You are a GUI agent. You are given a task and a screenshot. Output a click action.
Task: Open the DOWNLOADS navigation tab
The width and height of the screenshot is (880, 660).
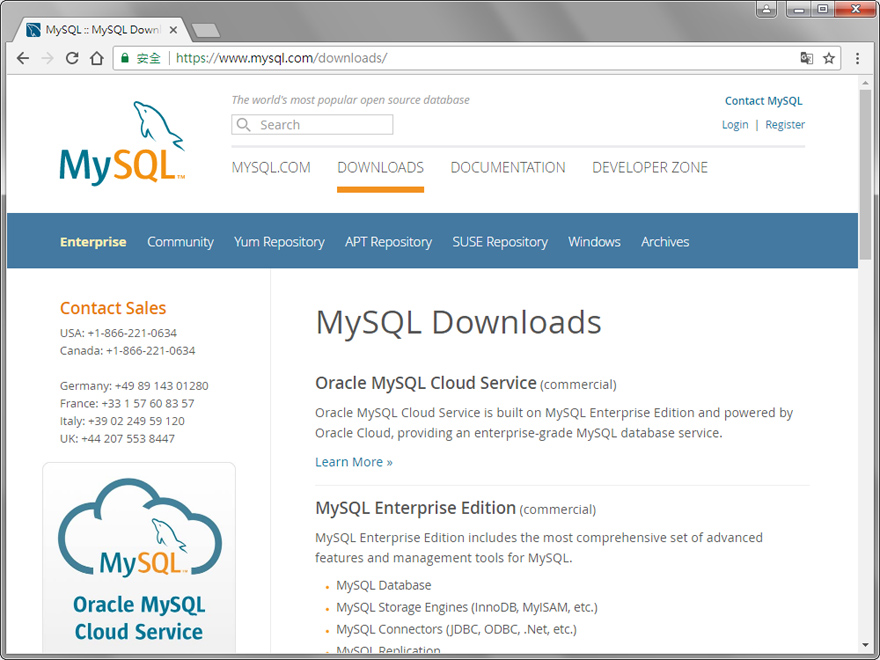click(x=381, y=167)
